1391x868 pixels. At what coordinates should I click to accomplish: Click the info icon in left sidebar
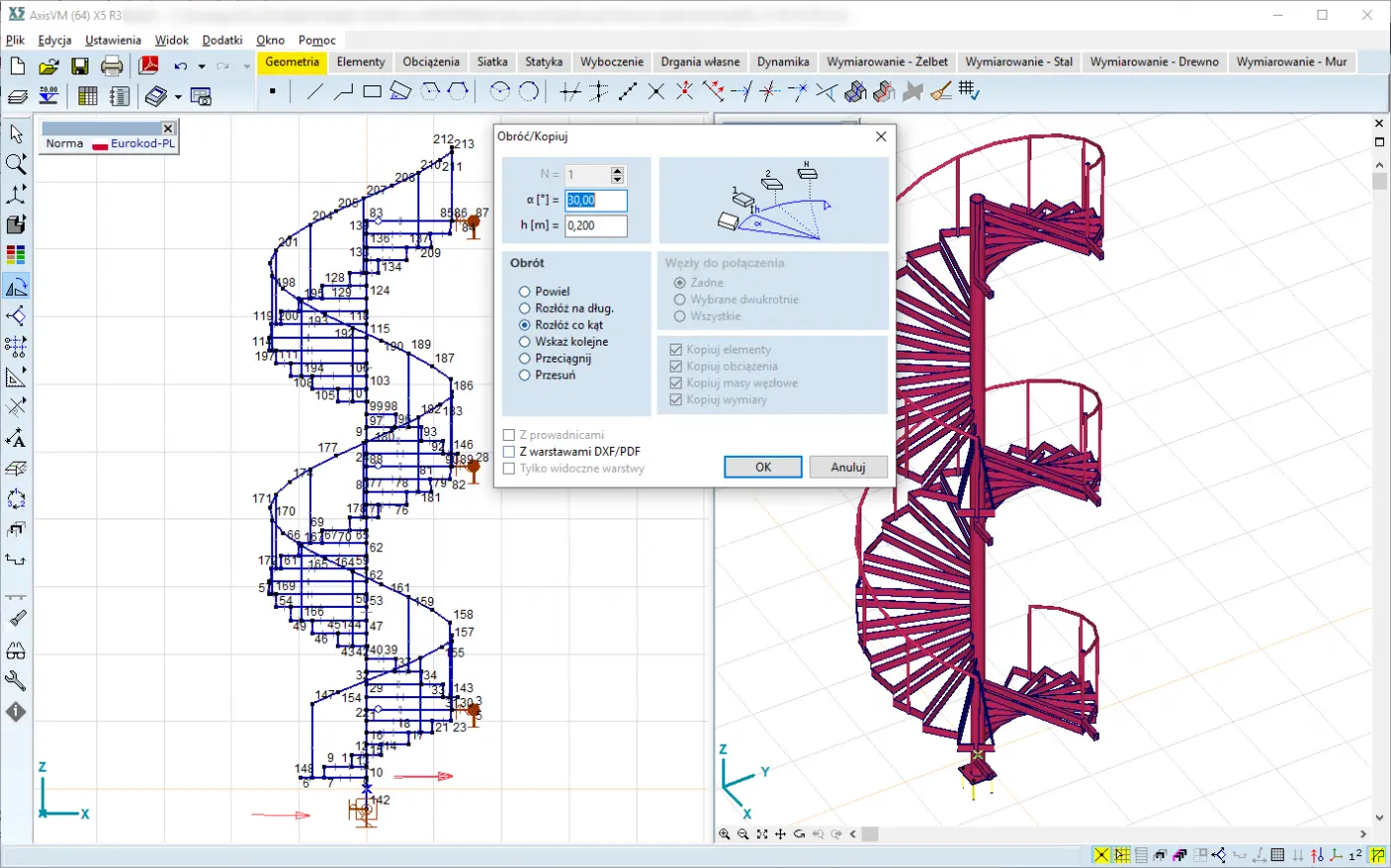16,712
